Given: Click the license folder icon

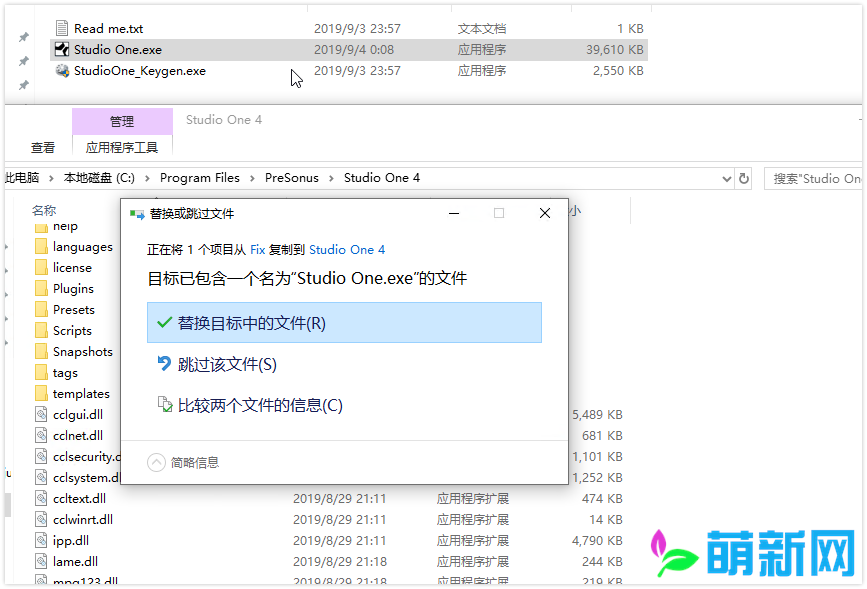Looking at the screenshot, I should tap(41, 267).
